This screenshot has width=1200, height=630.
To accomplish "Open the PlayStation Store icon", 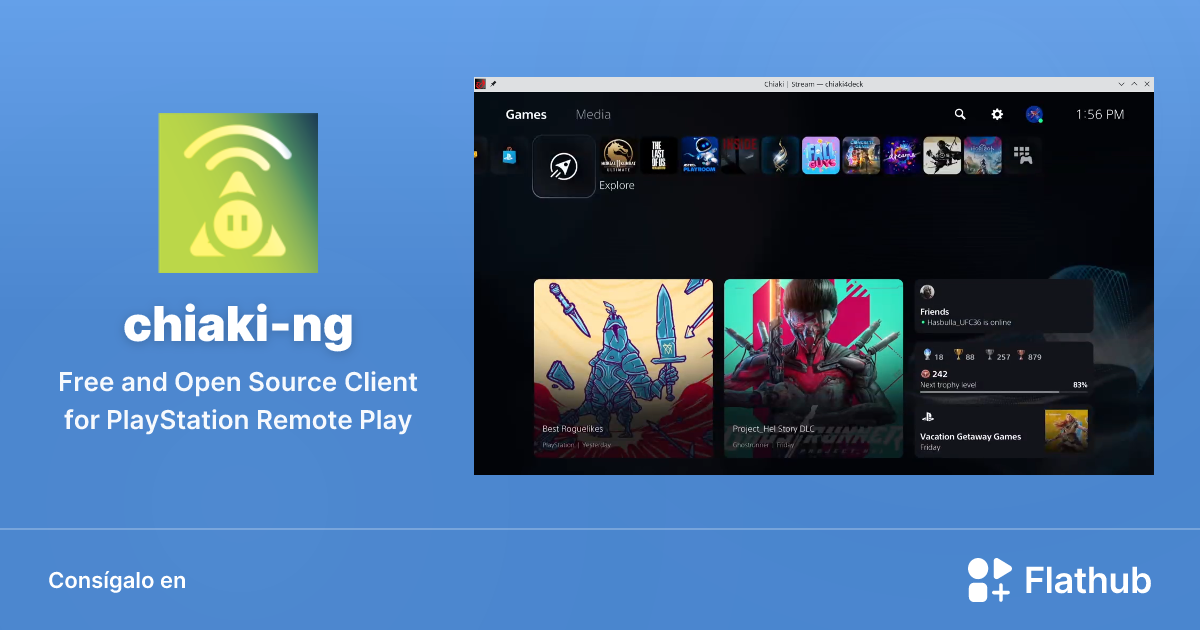I will (508, 157).
